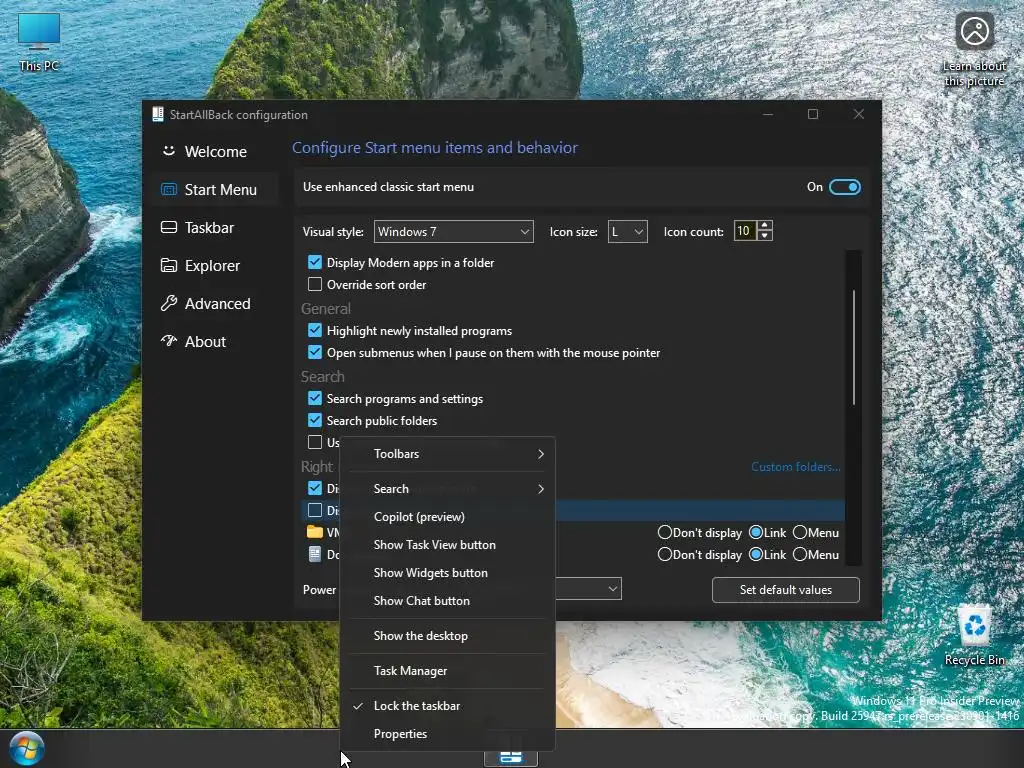The height and width of the screenshot is (768, 1024).
Task: Open the Recycle Bin icon
Action: click(x=974, y=635)
